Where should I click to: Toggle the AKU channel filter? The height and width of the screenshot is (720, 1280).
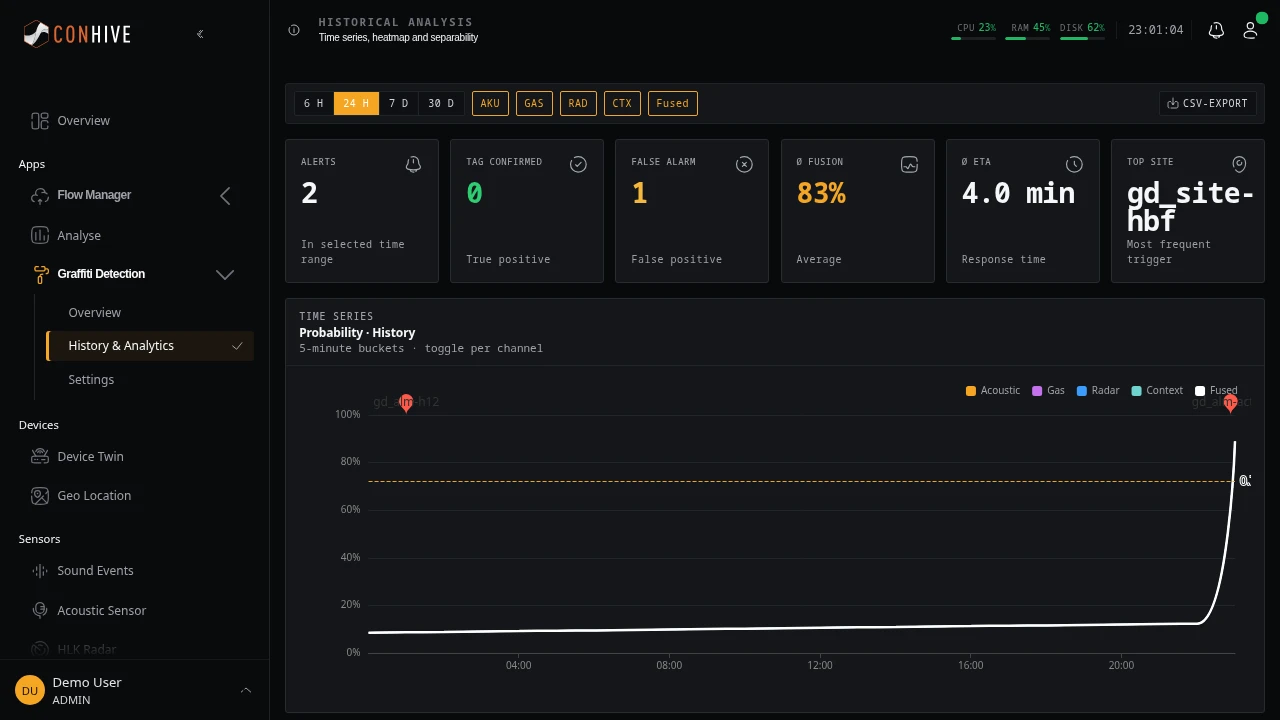[490, 103]
